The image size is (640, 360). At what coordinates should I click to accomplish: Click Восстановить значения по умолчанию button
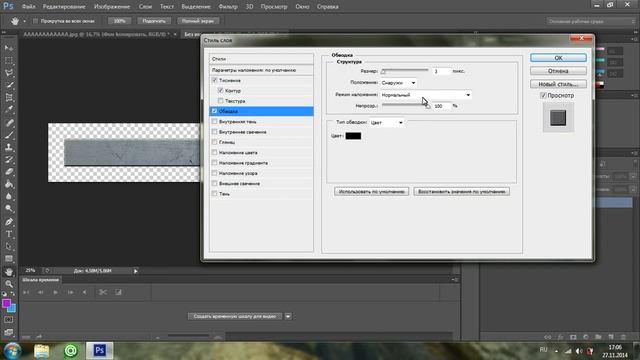(x=462, y=191)
